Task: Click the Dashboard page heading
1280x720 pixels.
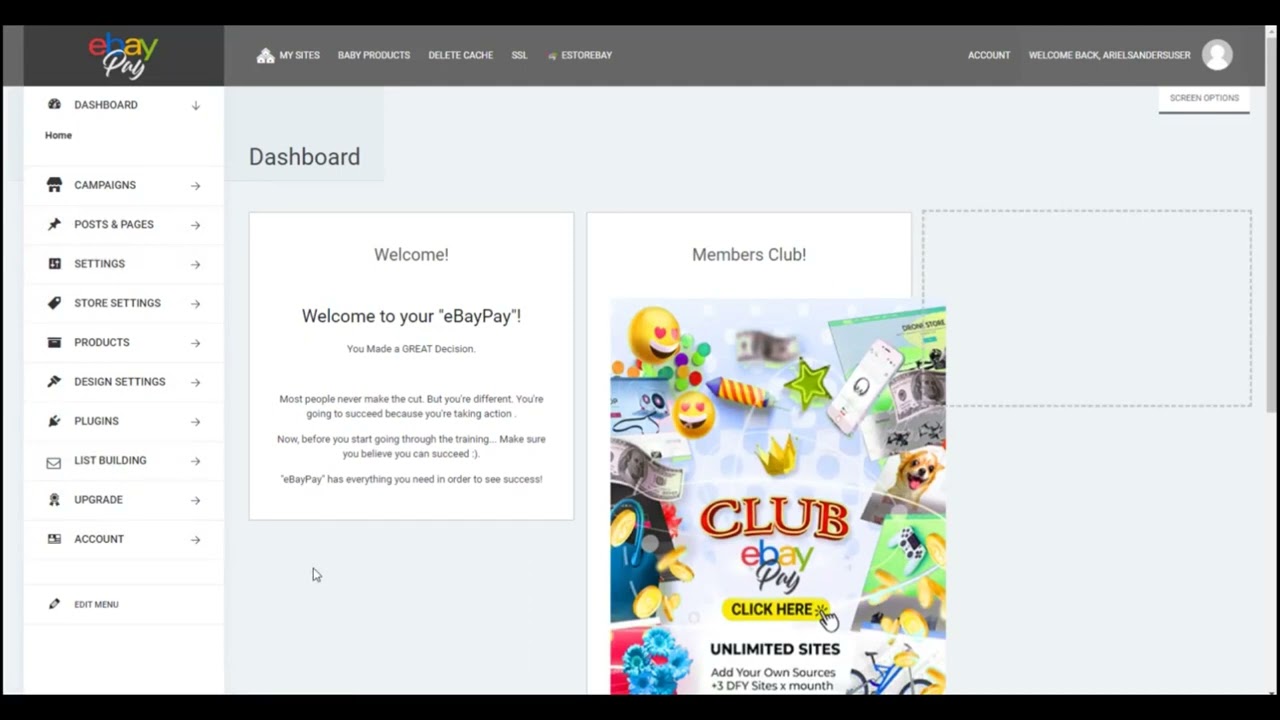Action: (304, 157)
